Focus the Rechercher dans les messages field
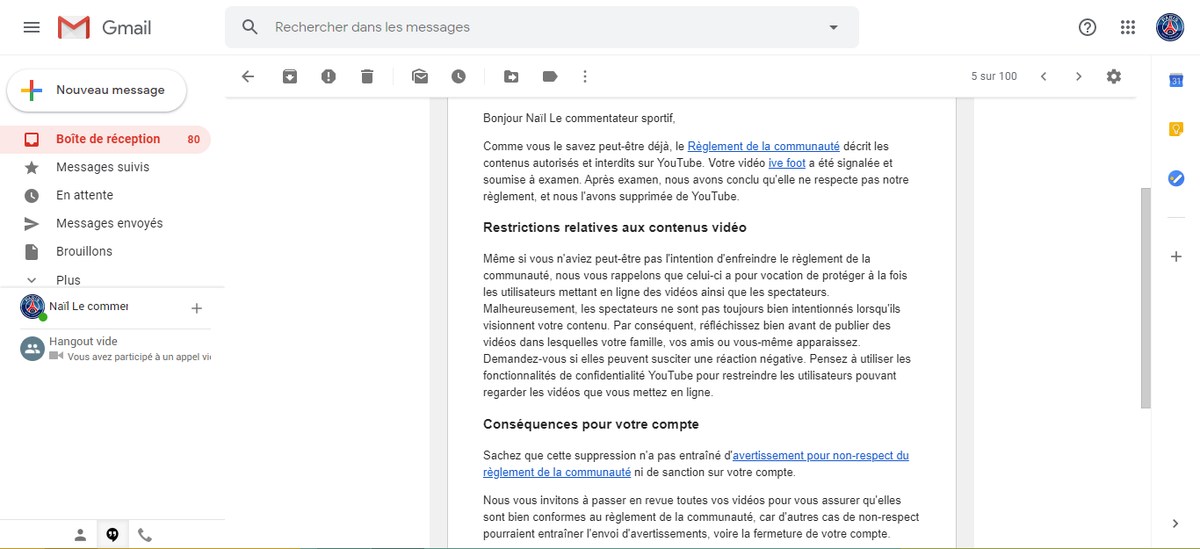This screenshot has height=549, width=1200. coord(540,27)
